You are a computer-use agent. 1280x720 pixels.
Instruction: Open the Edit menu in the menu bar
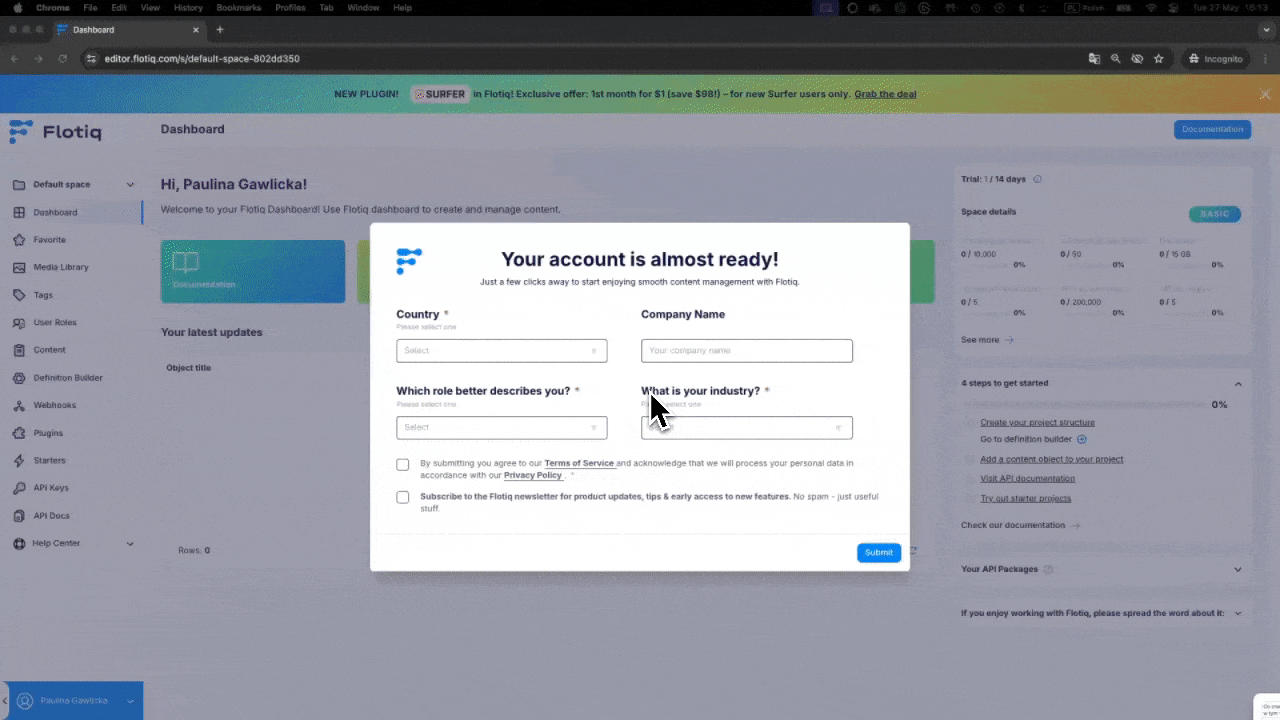[119, 8]
